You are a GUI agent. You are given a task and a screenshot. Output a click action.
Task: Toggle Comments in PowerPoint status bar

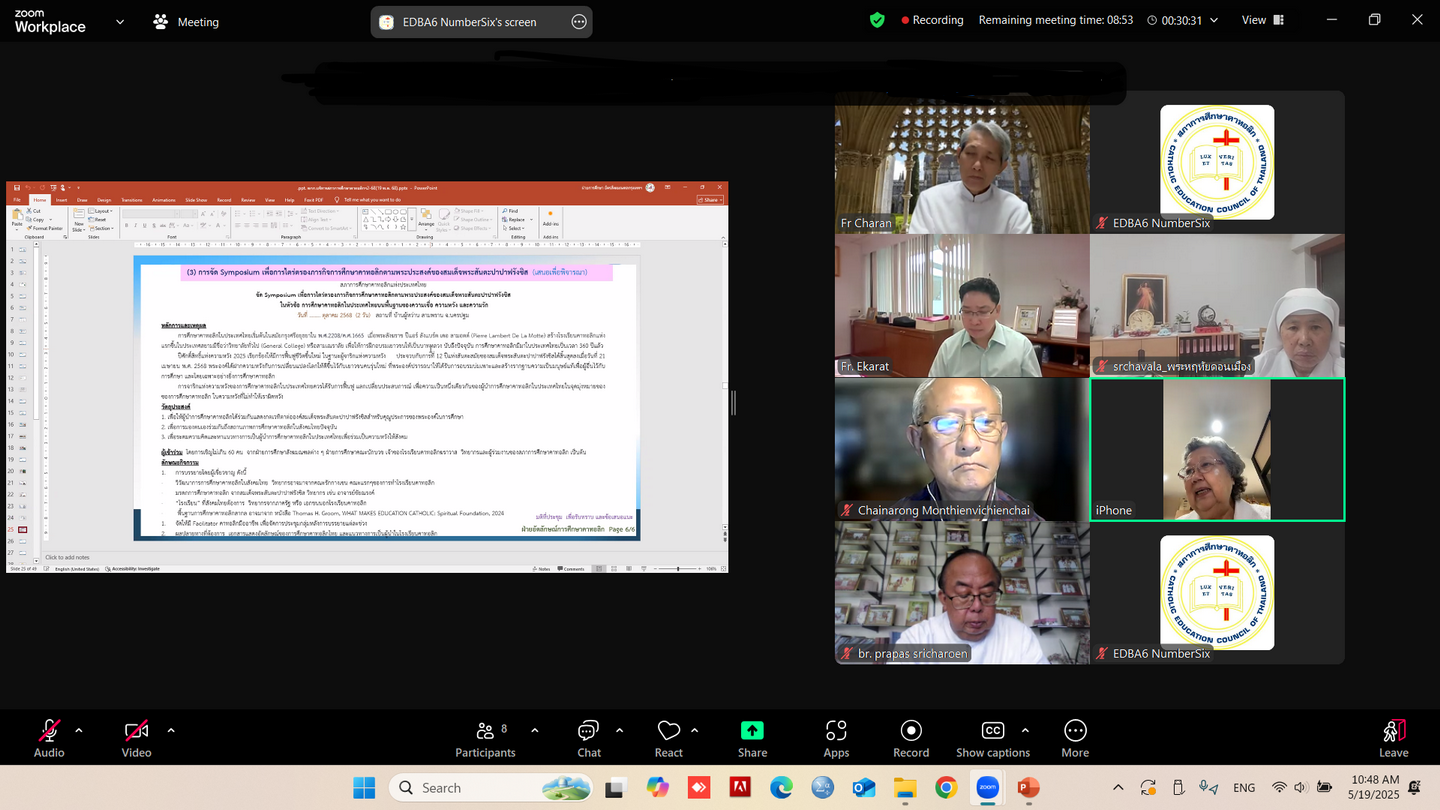coord(571,569)
